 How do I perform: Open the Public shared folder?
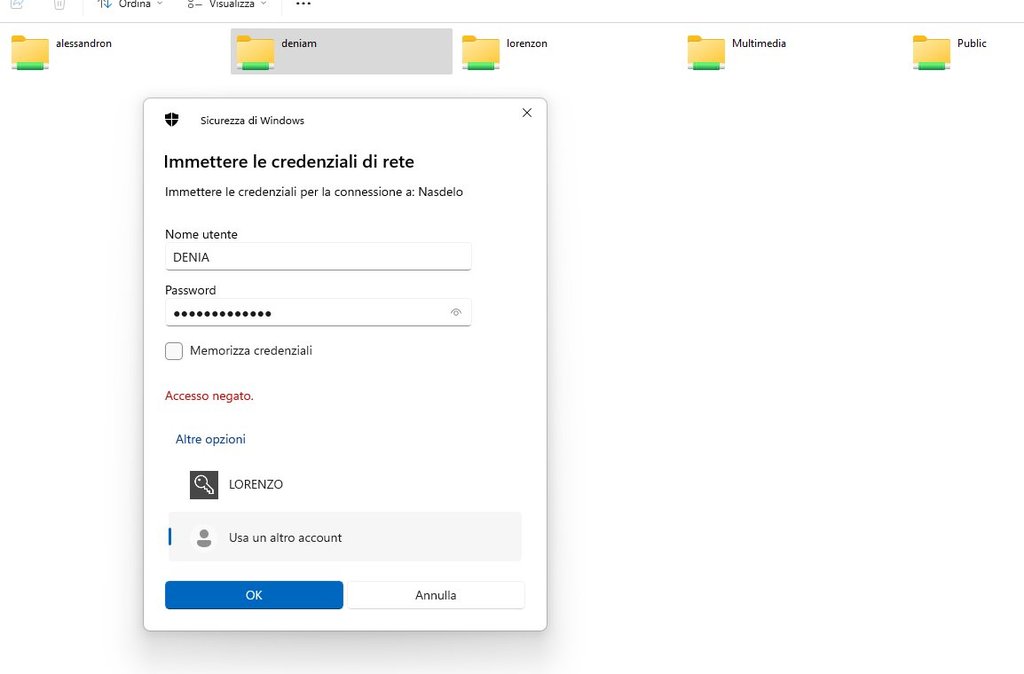[950, 52]
